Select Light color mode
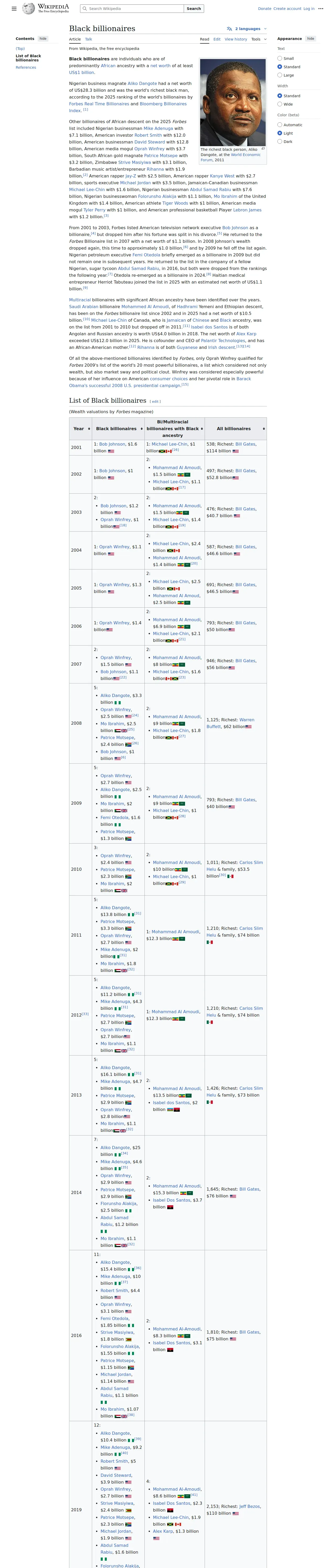The height and width of the screenshot is (1568, 336). [280, 133]
